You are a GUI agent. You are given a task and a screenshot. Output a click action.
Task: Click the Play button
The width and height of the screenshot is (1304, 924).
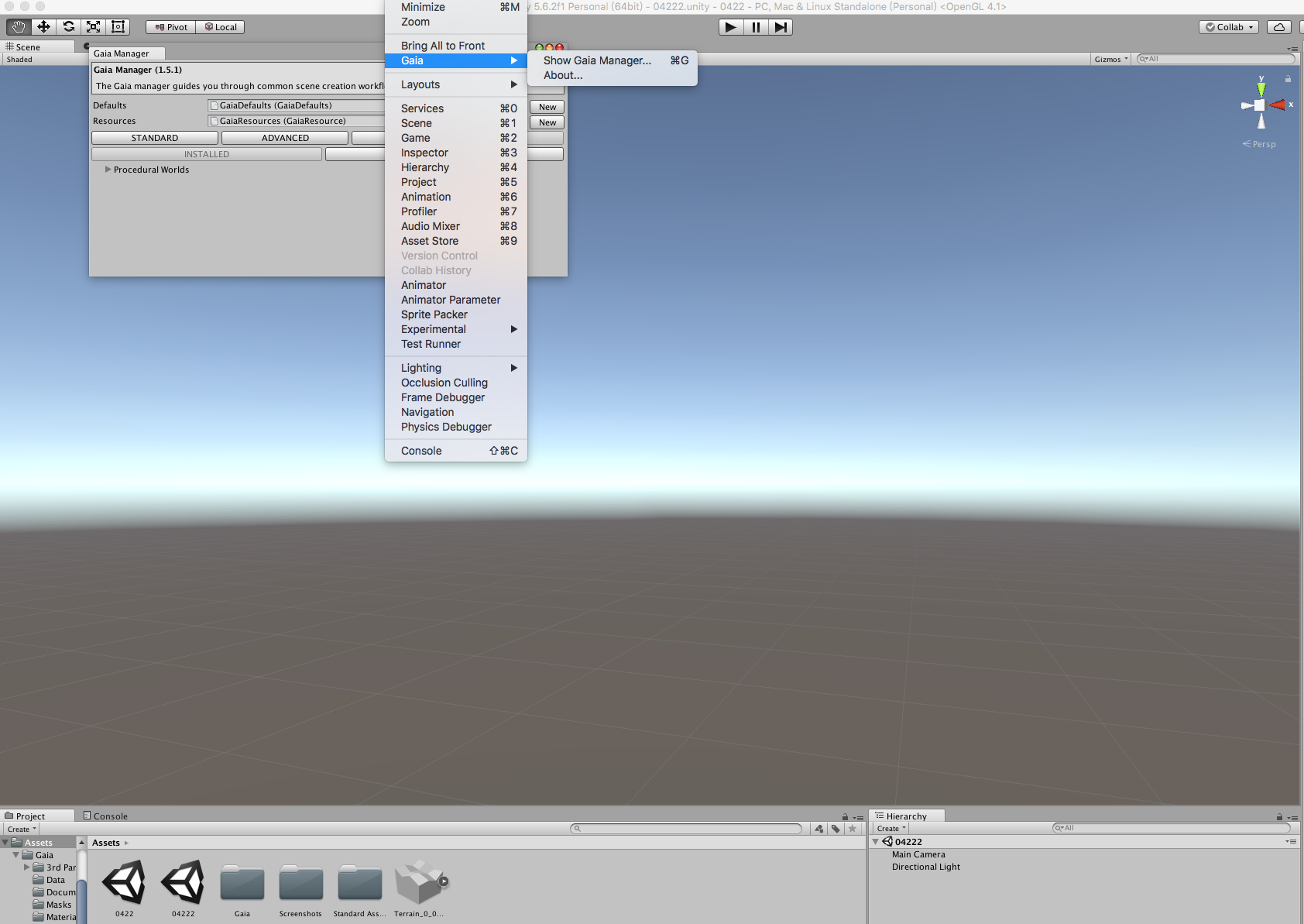pyautogui.click(x=730, y=27)
